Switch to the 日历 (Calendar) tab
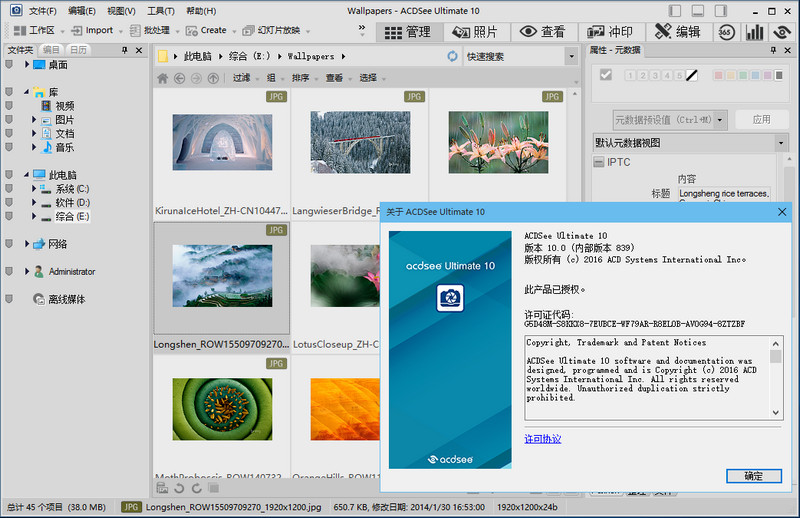The height and width of the screenshot is (518, 800). [x=80, y=50]
